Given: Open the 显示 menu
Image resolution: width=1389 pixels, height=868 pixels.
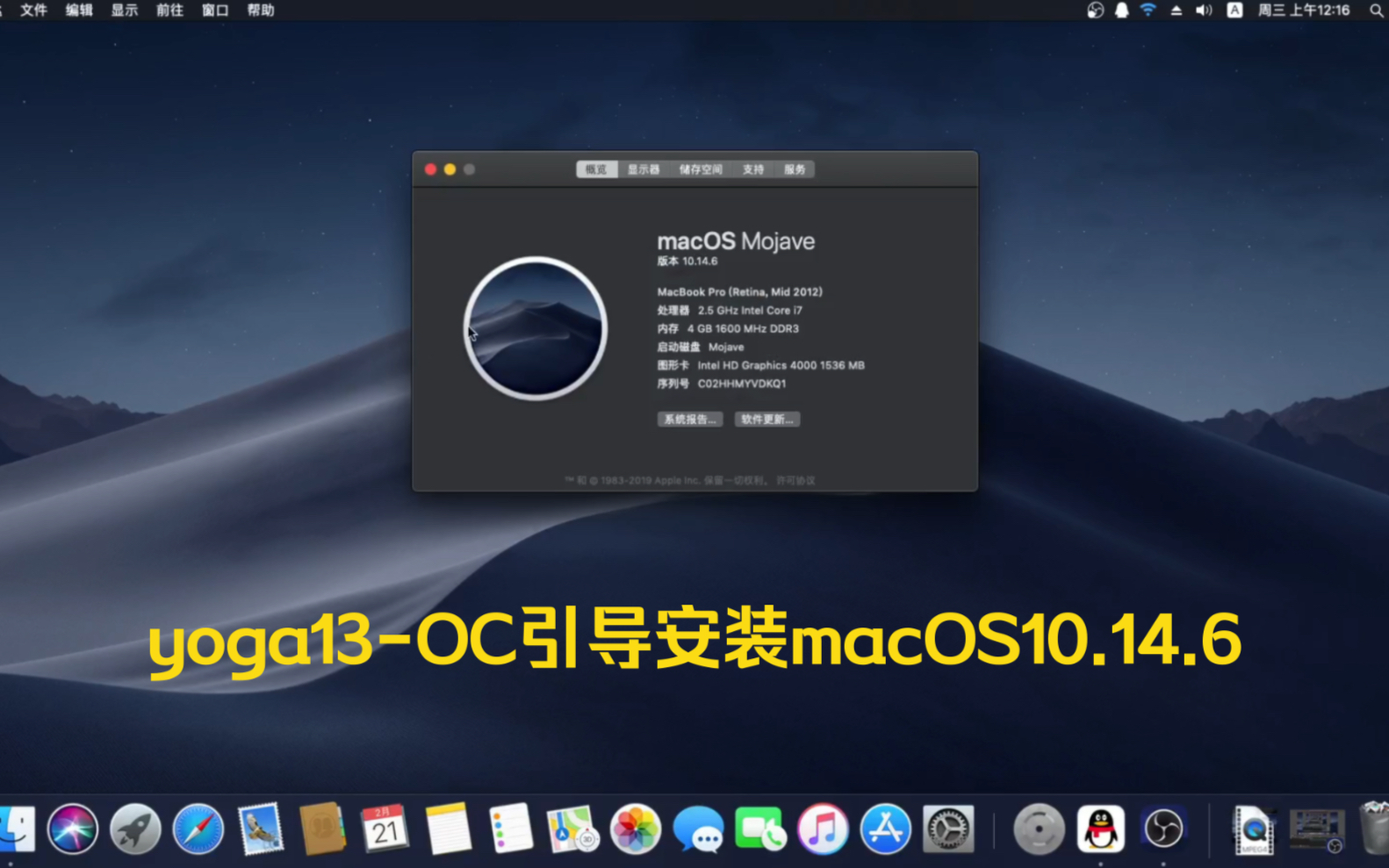Looking at the screenshot, I should [x=125, y=11].
